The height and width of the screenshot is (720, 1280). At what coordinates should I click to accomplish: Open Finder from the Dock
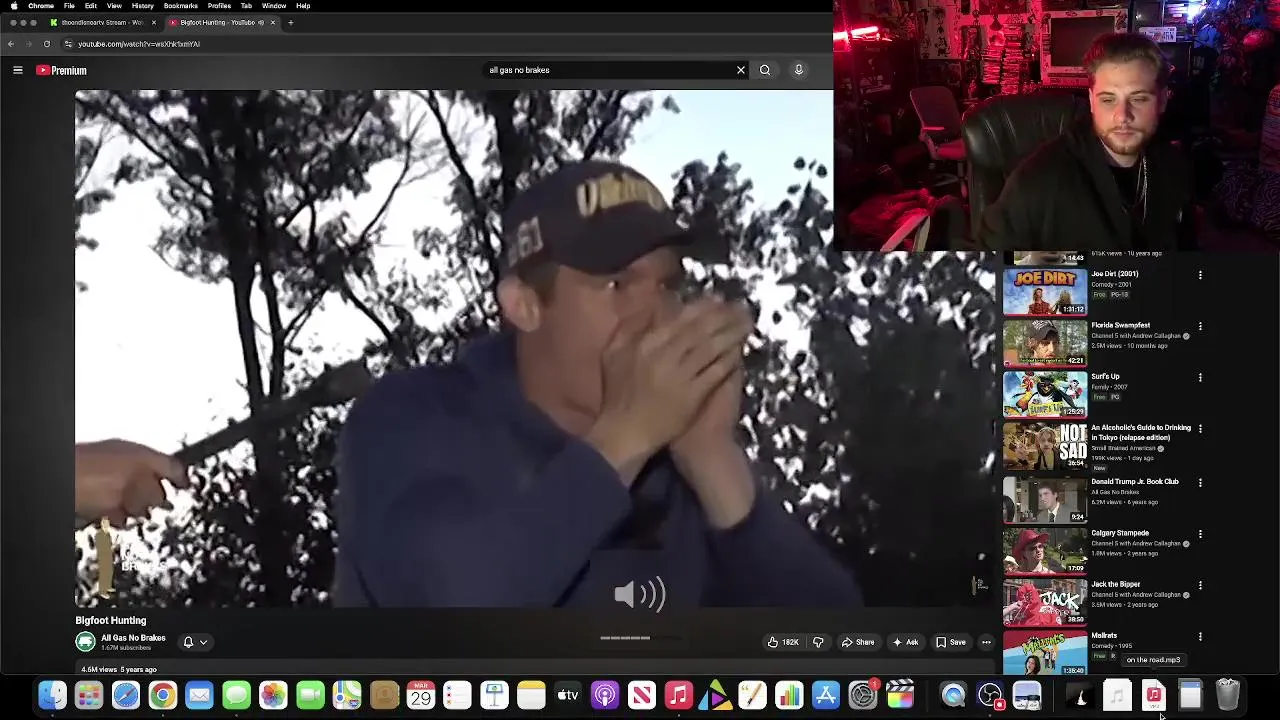pos(52,694)
